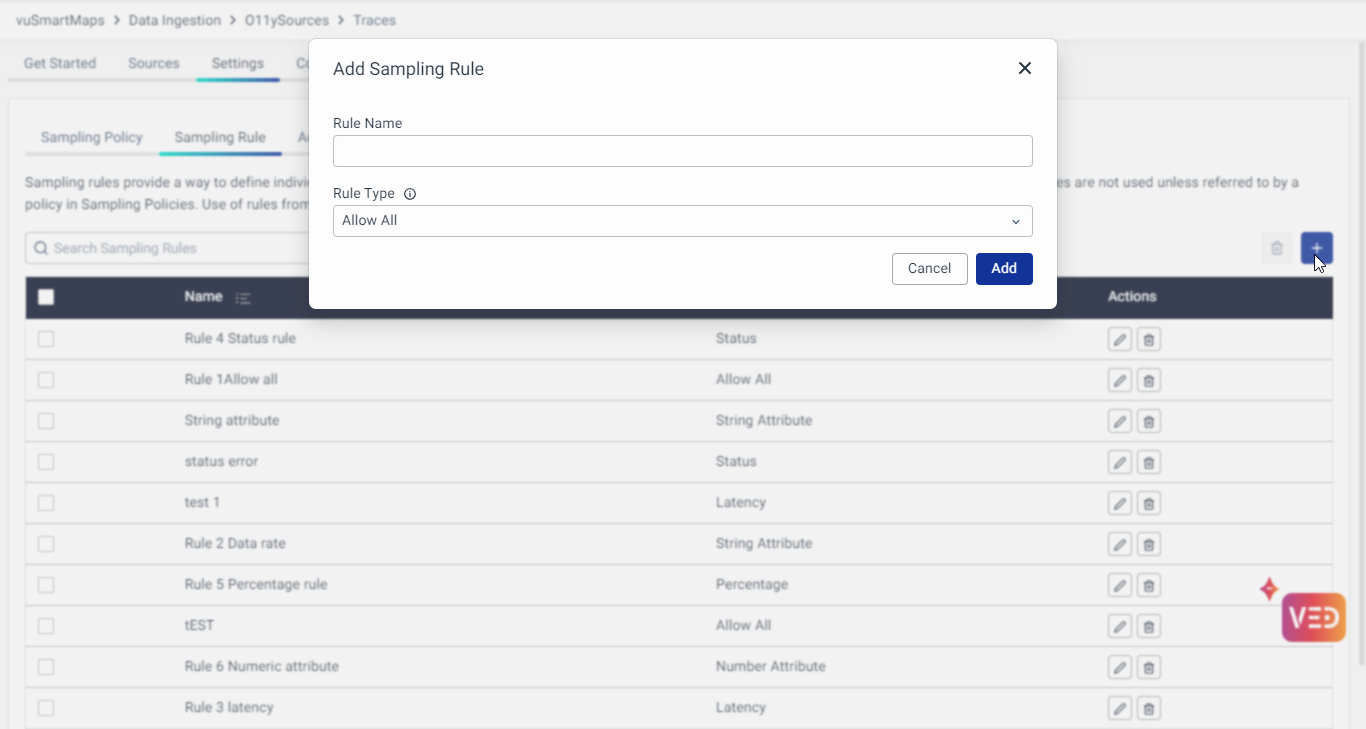Screen dimensions: 1366x729
Task: Click Cancel in Add Sampling Rule dialog
Action: (929, 269)
